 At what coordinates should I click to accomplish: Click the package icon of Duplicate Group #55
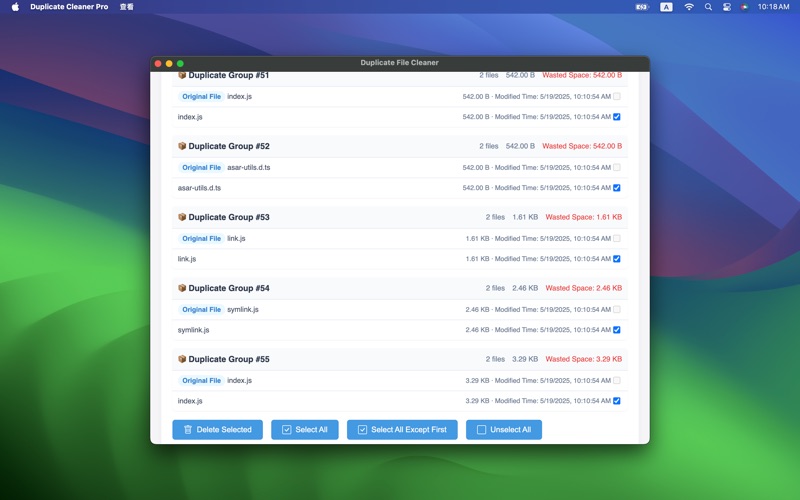coord(182,359)
